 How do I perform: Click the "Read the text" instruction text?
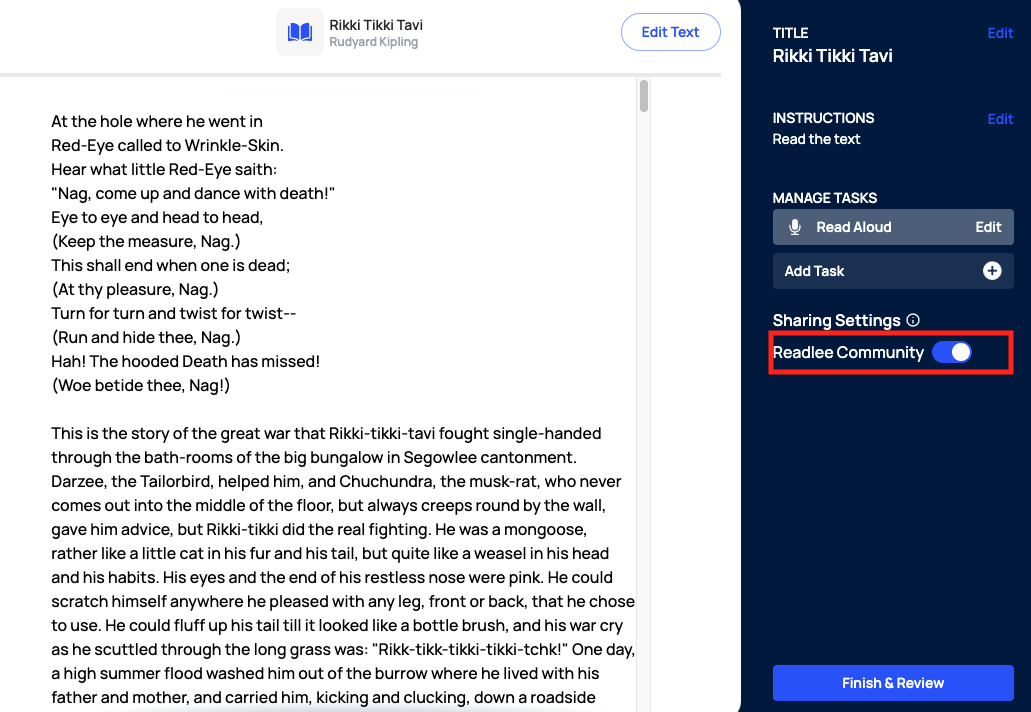[816, 139]
